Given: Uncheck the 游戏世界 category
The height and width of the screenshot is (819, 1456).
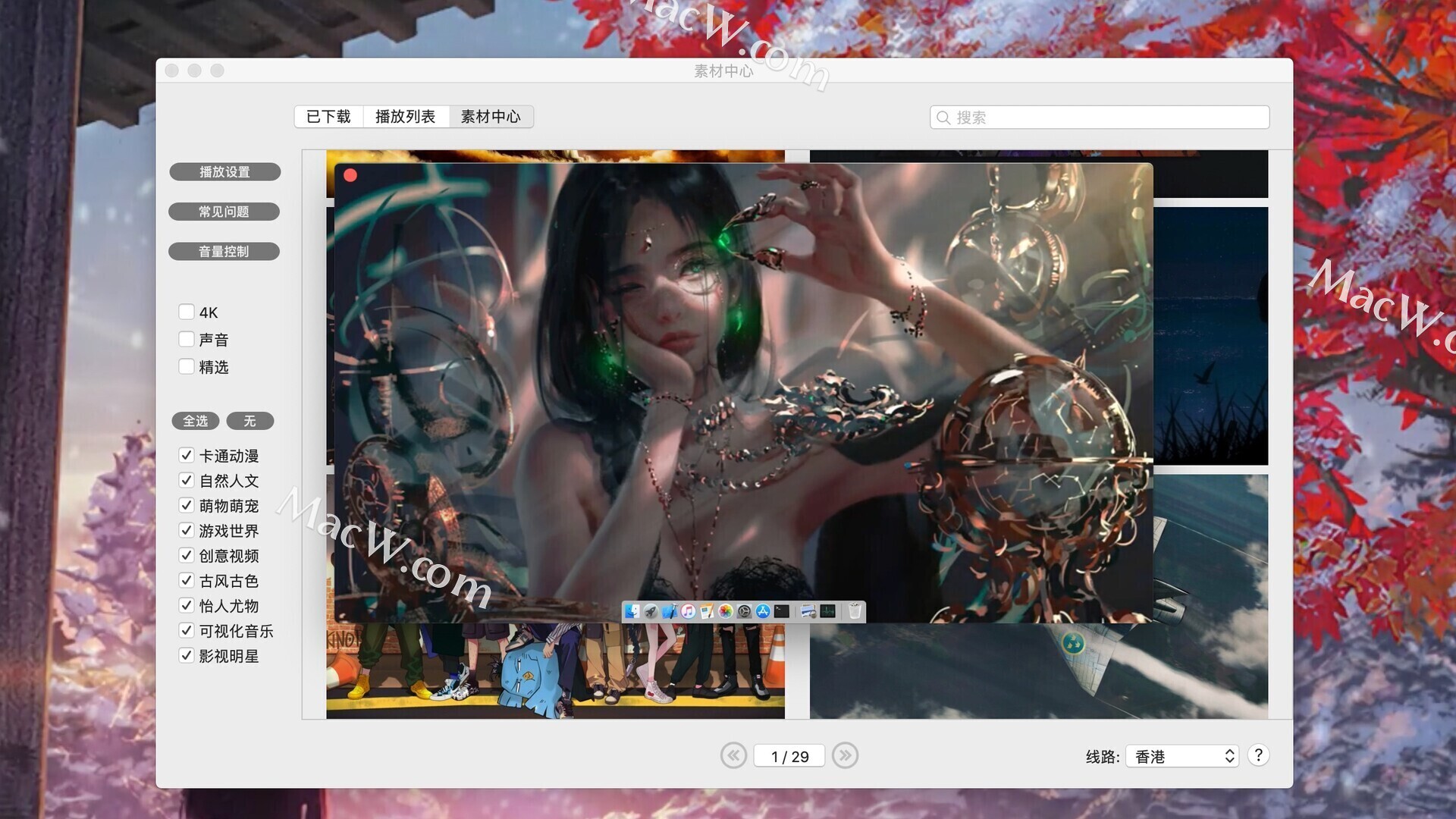Looking at the screenshot, I should (x=187, y=530).
